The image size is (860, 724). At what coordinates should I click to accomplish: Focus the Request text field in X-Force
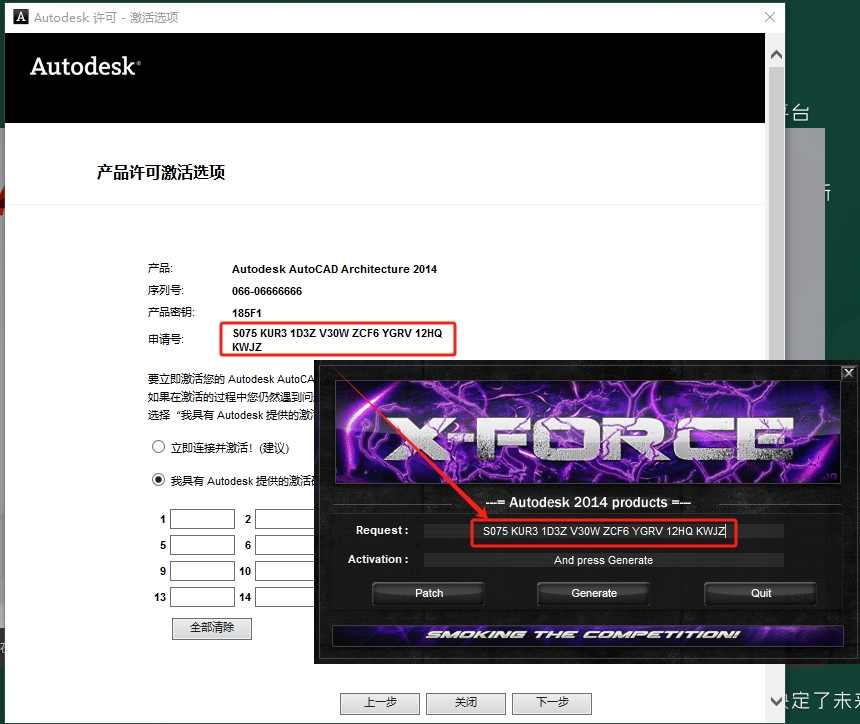(x=603, y=532)
